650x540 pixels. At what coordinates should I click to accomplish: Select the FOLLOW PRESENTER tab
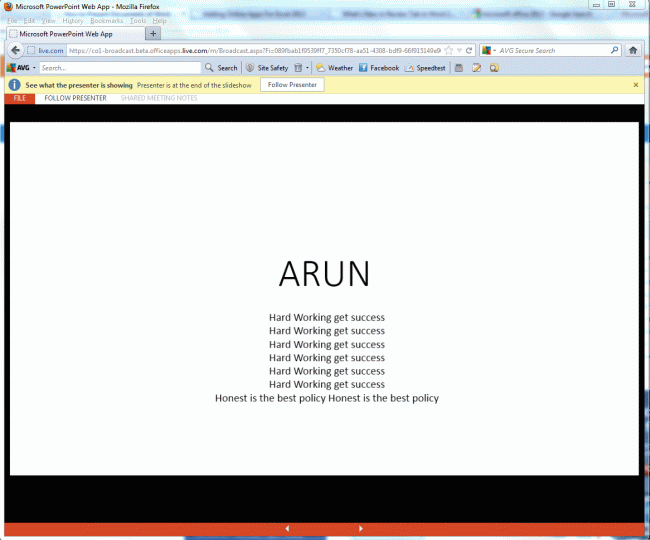(x=75, y=98)
